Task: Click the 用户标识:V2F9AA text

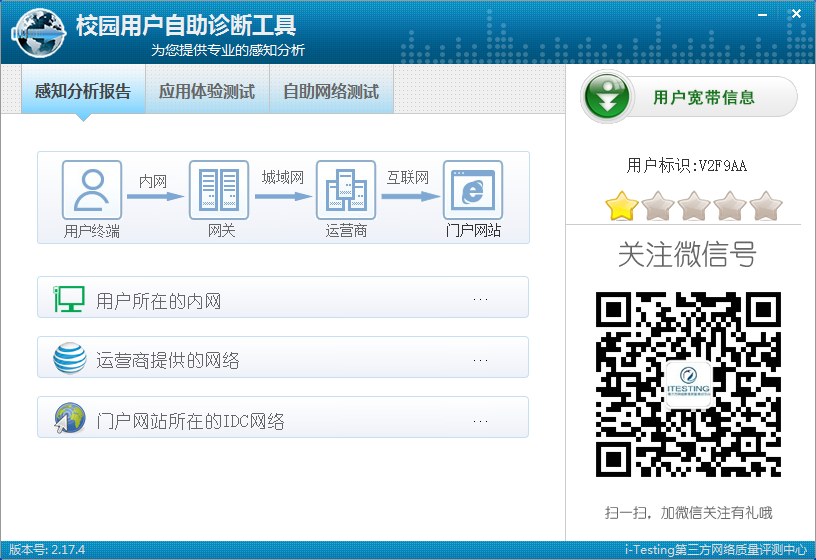Action: pos(686,166)
